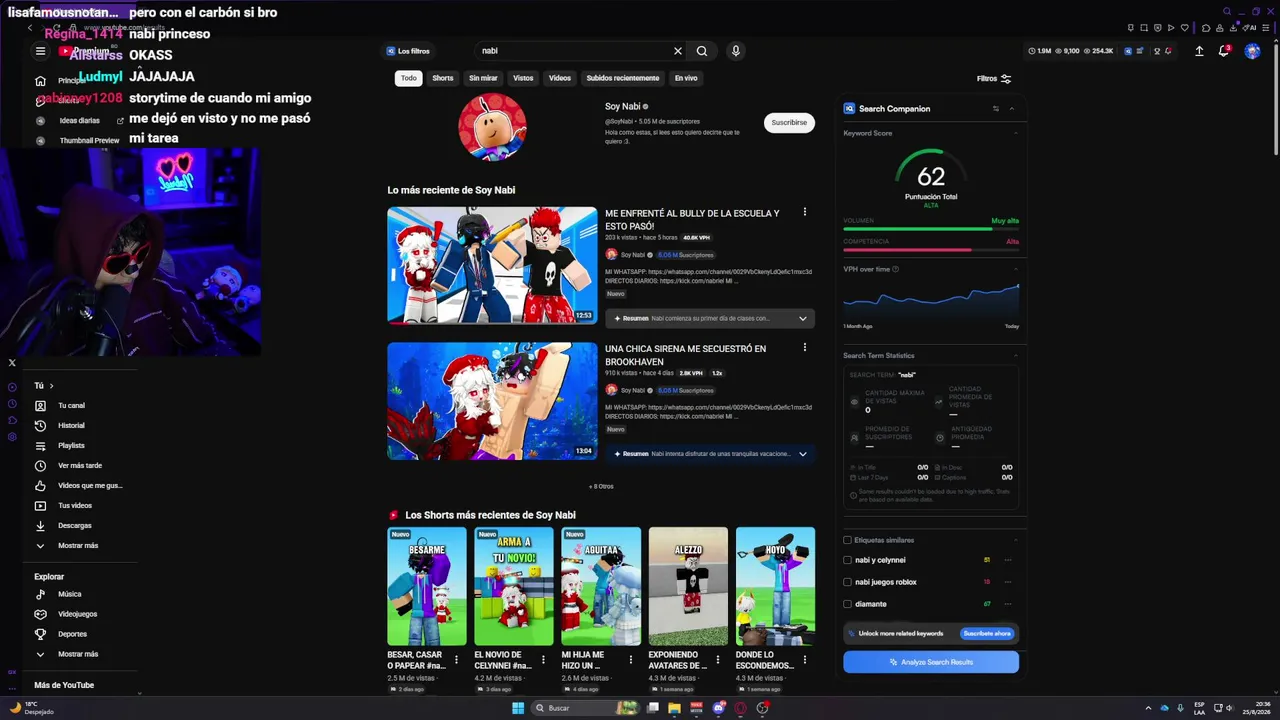The height and width of the screenshot is (720, 1280).
Task: Open options for 'EXPONIENDO AVATARES' short
Action: [x=718, y=660]
